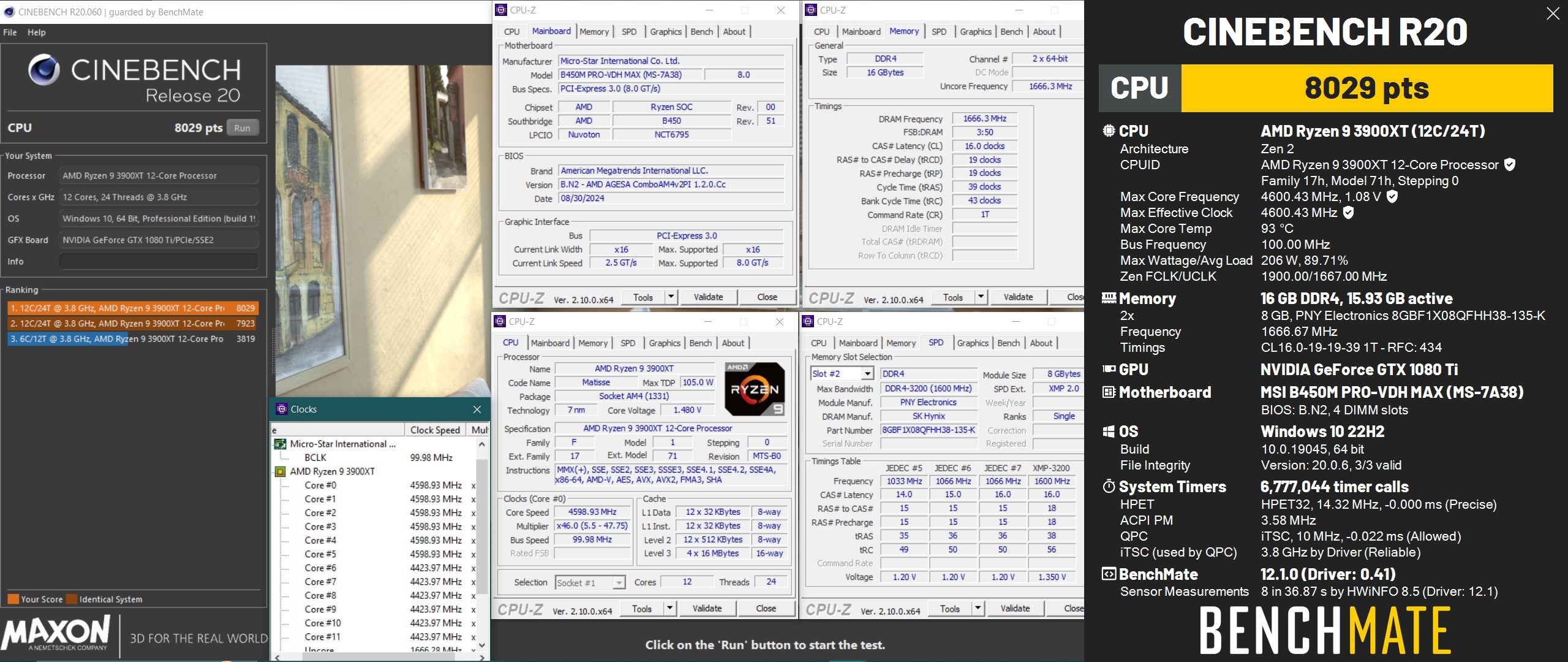Close the BenchMate result panel with X

point(1553,13)
